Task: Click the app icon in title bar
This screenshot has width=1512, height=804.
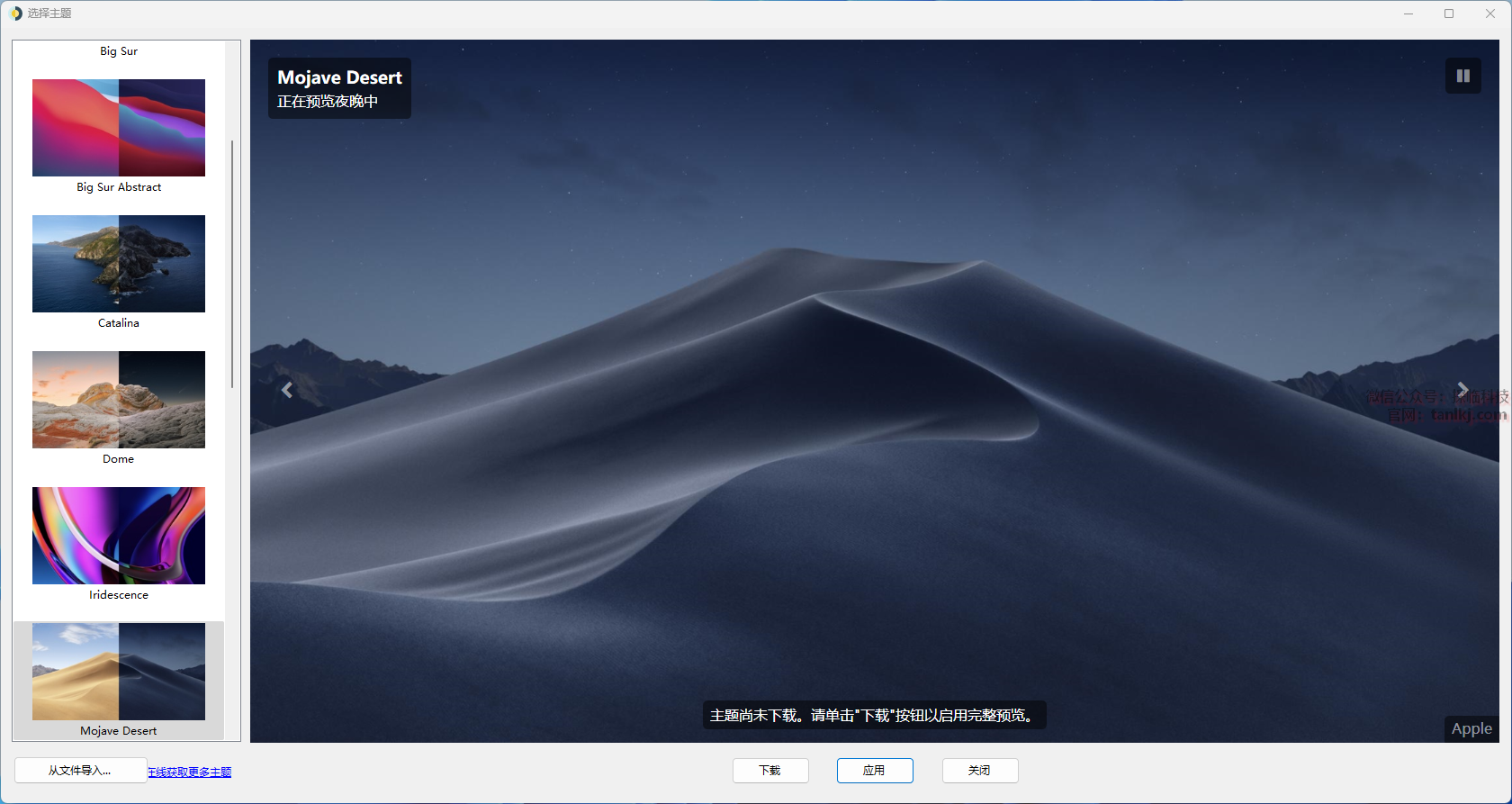Action: click(x=15, y=14)
